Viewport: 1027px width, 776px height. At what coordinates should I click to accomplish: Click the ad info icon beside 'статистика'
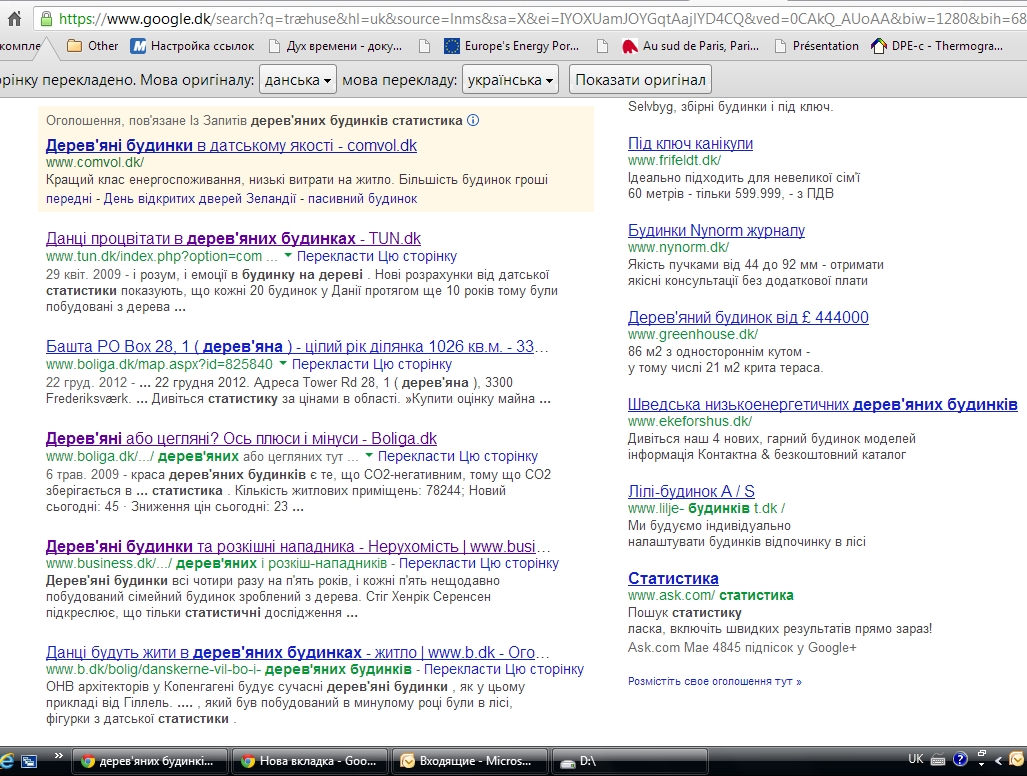pos(473,120)
